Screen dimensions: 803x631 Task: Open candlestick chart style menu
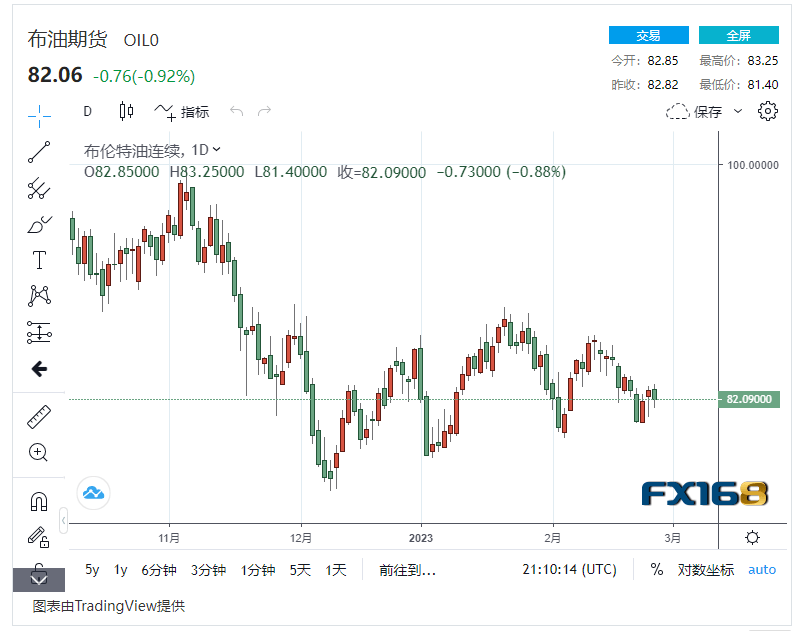coord(126,112)
